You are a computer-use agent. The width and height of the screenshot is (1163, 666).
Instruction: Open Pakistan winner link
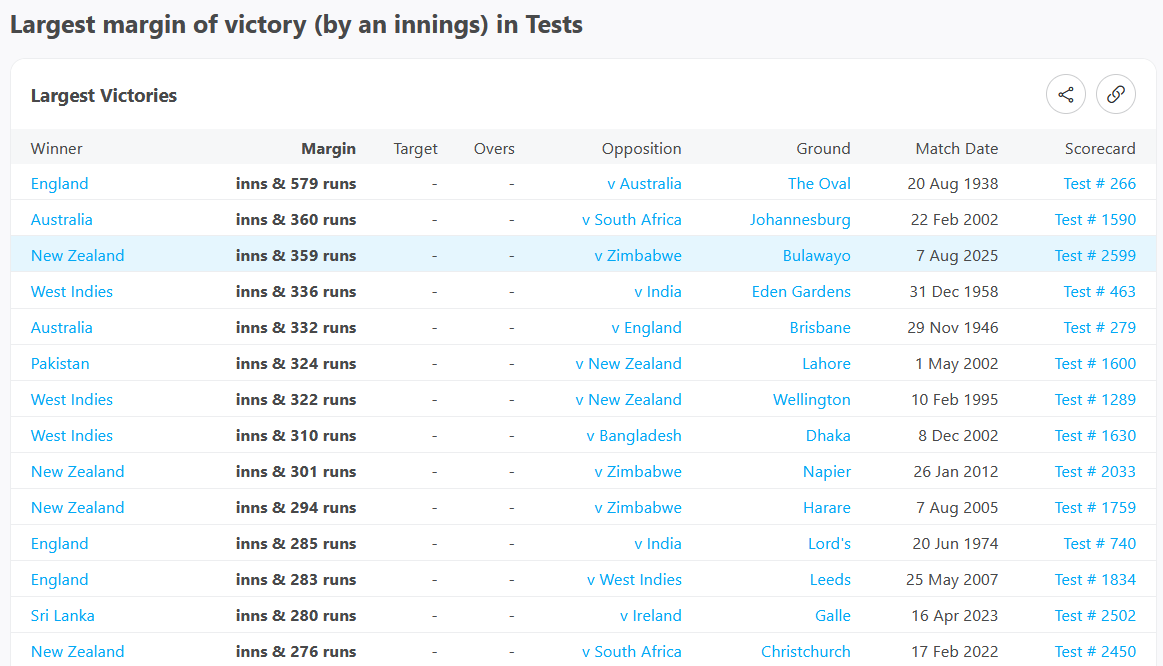point(60,364)
